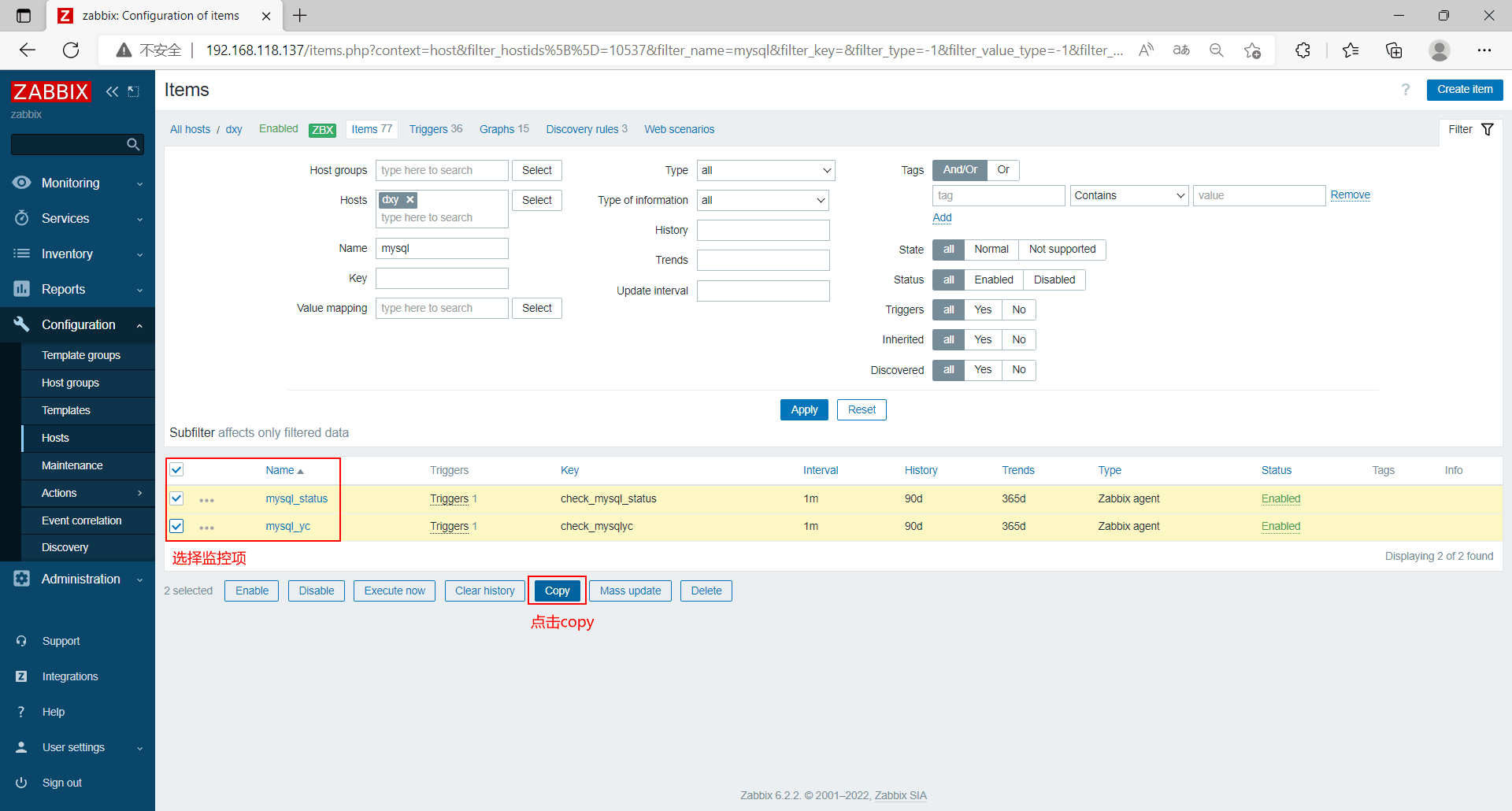Open the Type dropdown

[x=765, y=170]
